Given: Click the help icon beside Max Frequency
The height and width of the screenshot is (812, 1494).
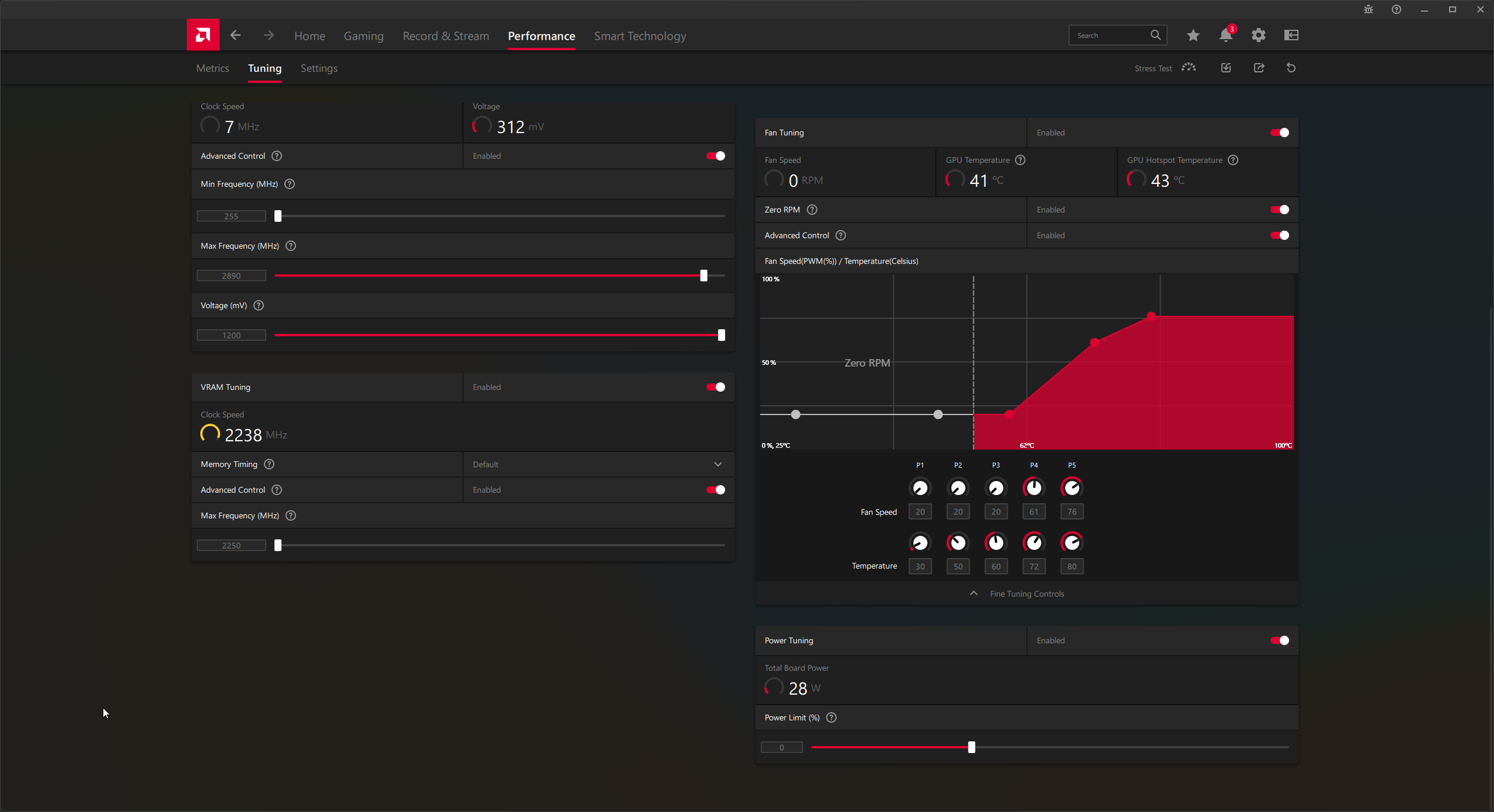Looking at the screenshot, I should coord(291,246).
